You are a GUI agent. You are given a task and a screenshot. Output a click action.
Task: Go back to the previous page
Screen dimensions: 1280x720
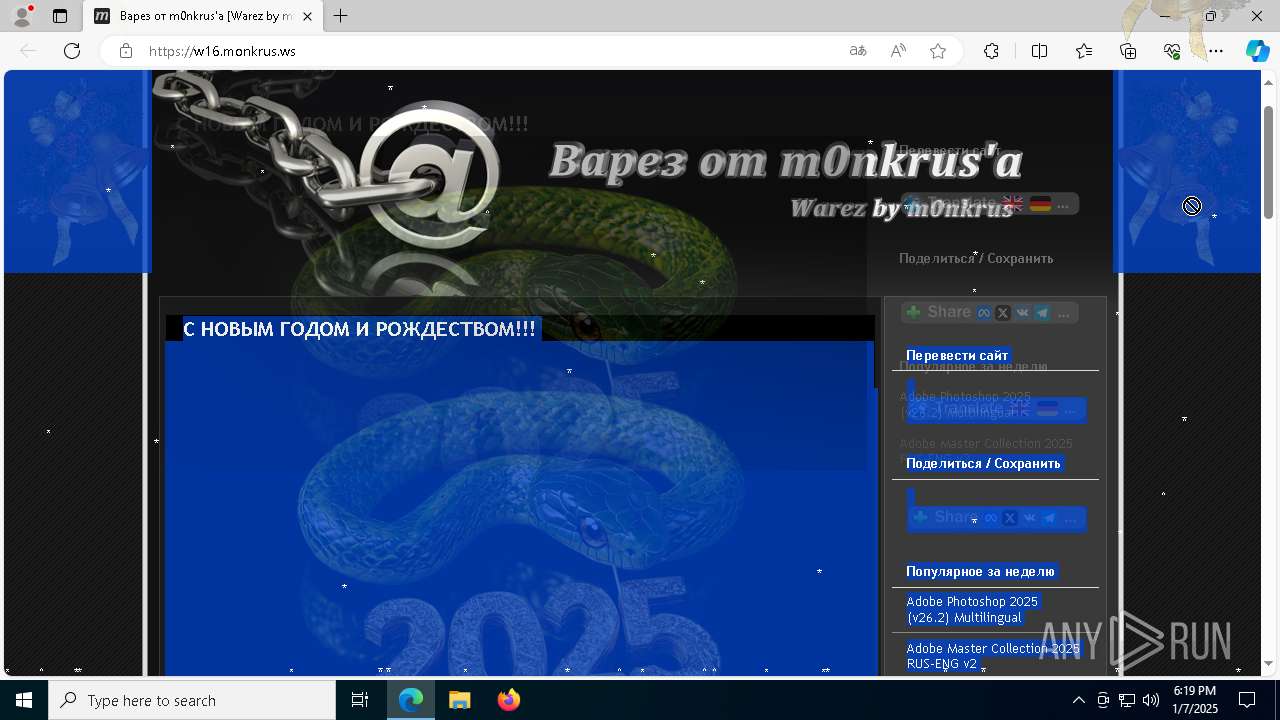tap(28, 51)
